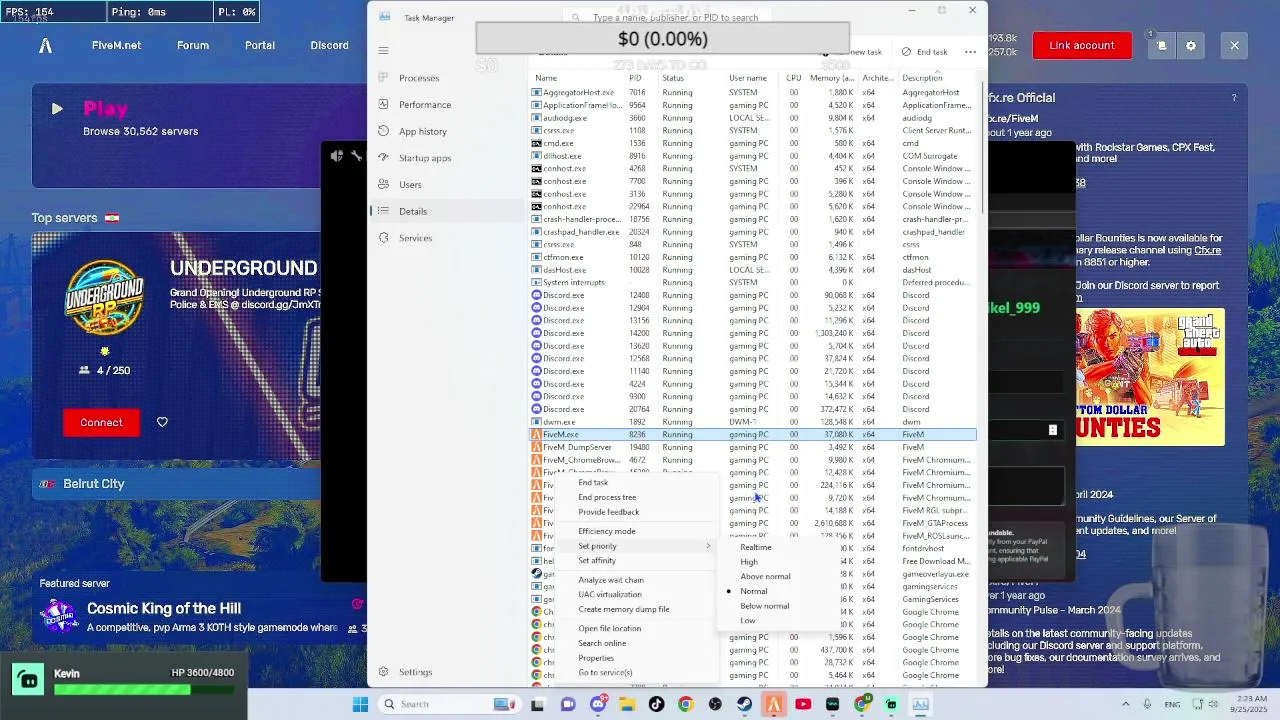
Task: Open FiveM launcher settings gear icon
Action: (1190, 45)
